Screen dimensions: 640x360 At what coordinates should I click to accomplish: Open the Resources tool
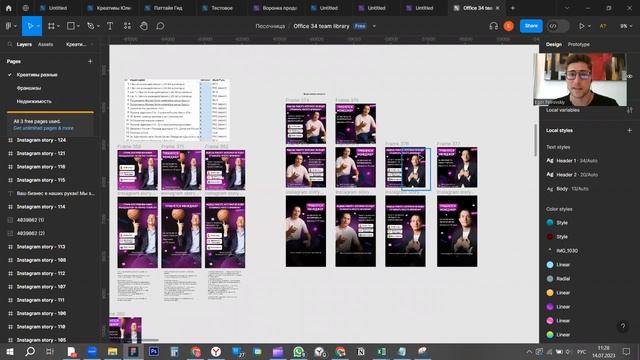pos(127,26)
